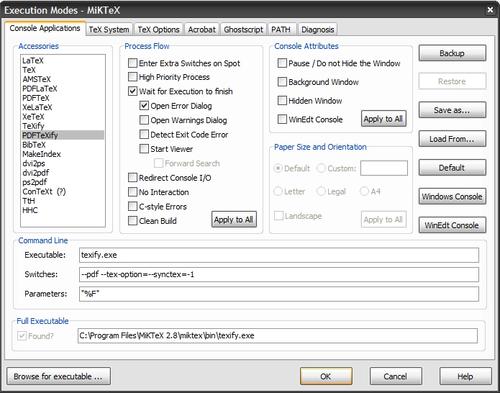
Task: Click the Backup button
Action: point(452,53)
